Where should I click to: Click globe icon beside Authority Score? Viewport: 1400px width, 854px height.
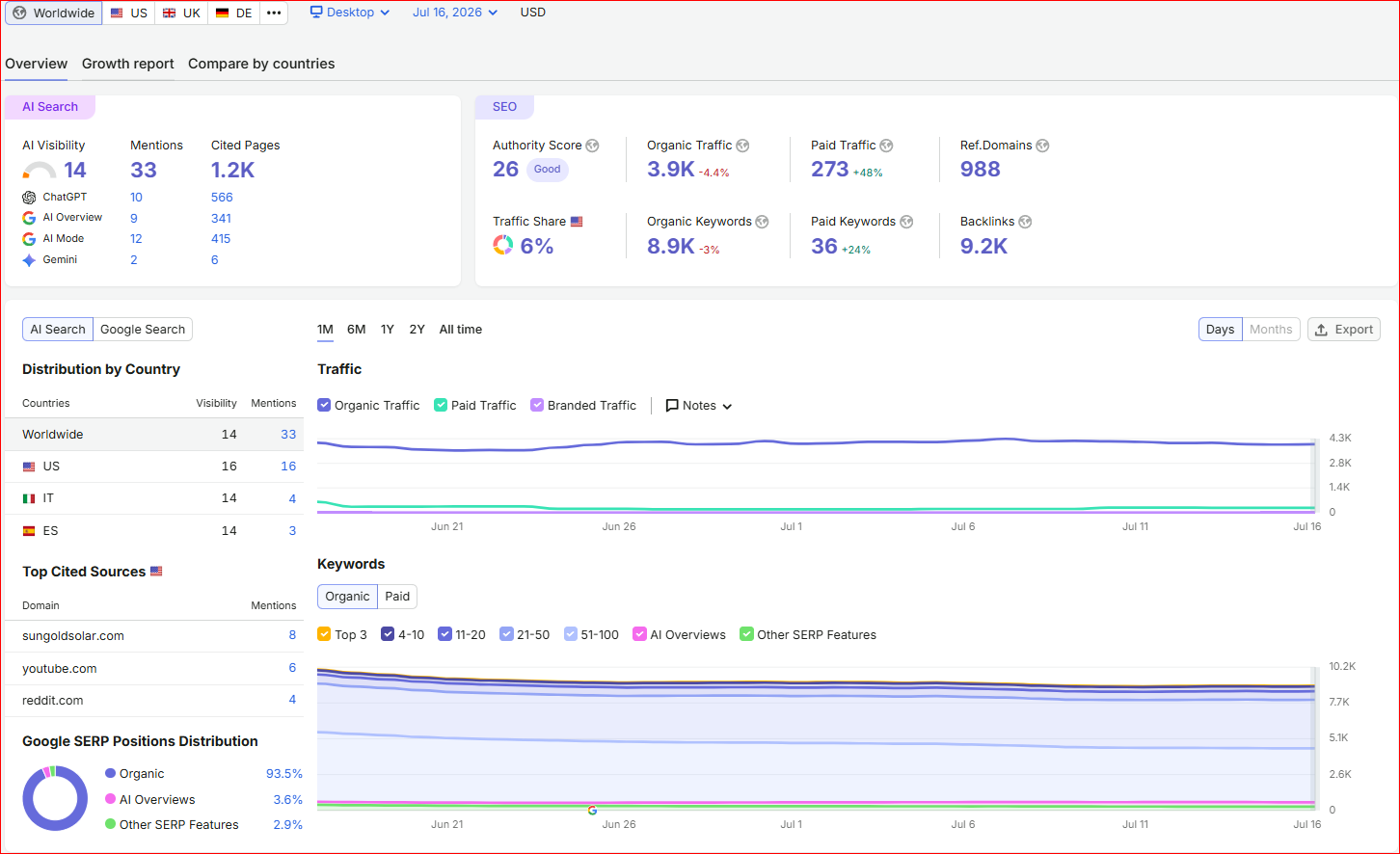592,146
